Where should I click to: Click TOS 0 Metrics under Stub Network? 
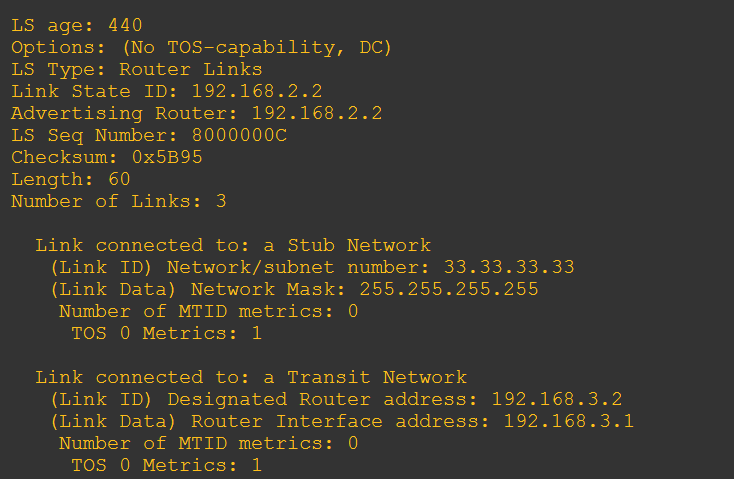(x=166, y=333)
